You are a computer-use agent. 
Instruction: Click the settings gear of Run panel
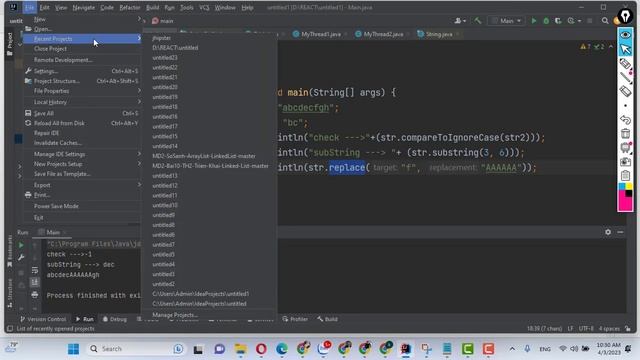tap(608, 232)
